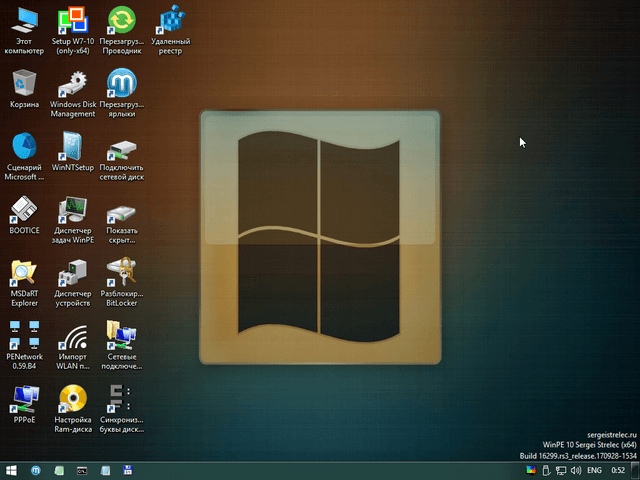Click the taskbar clock showing 0:52
This screenshot has height=480, width=640.
(619, 469)
